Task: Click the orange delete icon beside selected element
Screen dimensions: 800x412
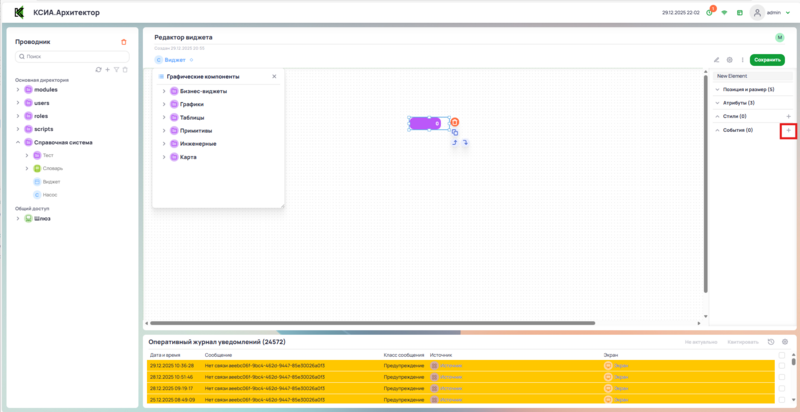Action: click(455, 122)
